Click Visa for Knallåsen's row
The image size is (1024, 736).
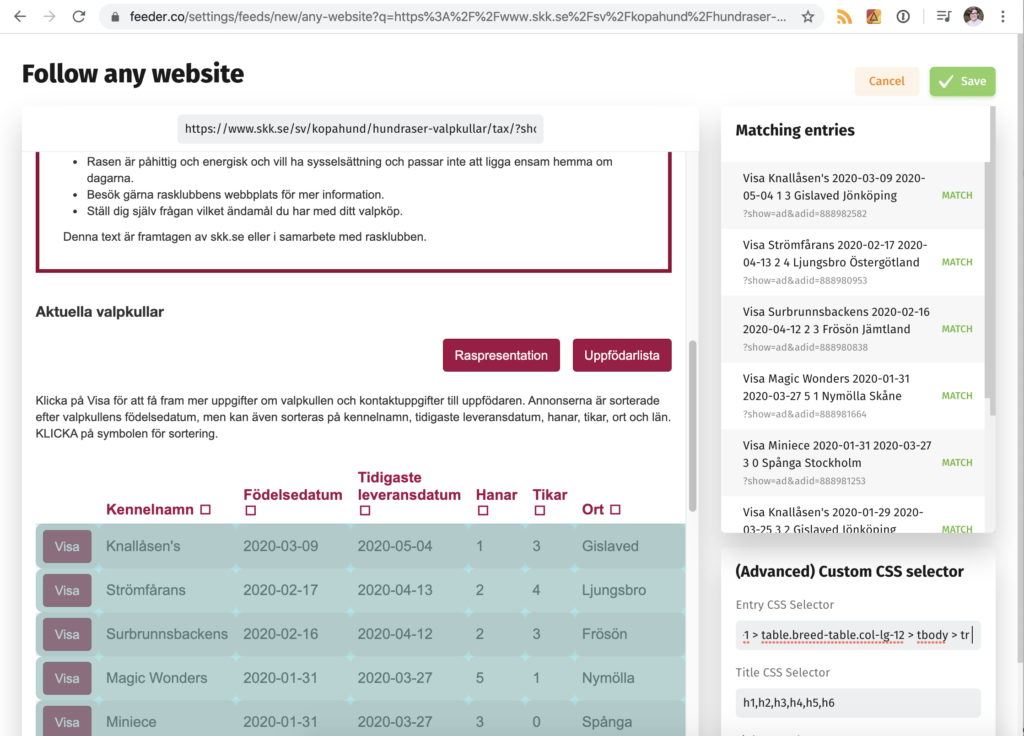coord(67,547)
